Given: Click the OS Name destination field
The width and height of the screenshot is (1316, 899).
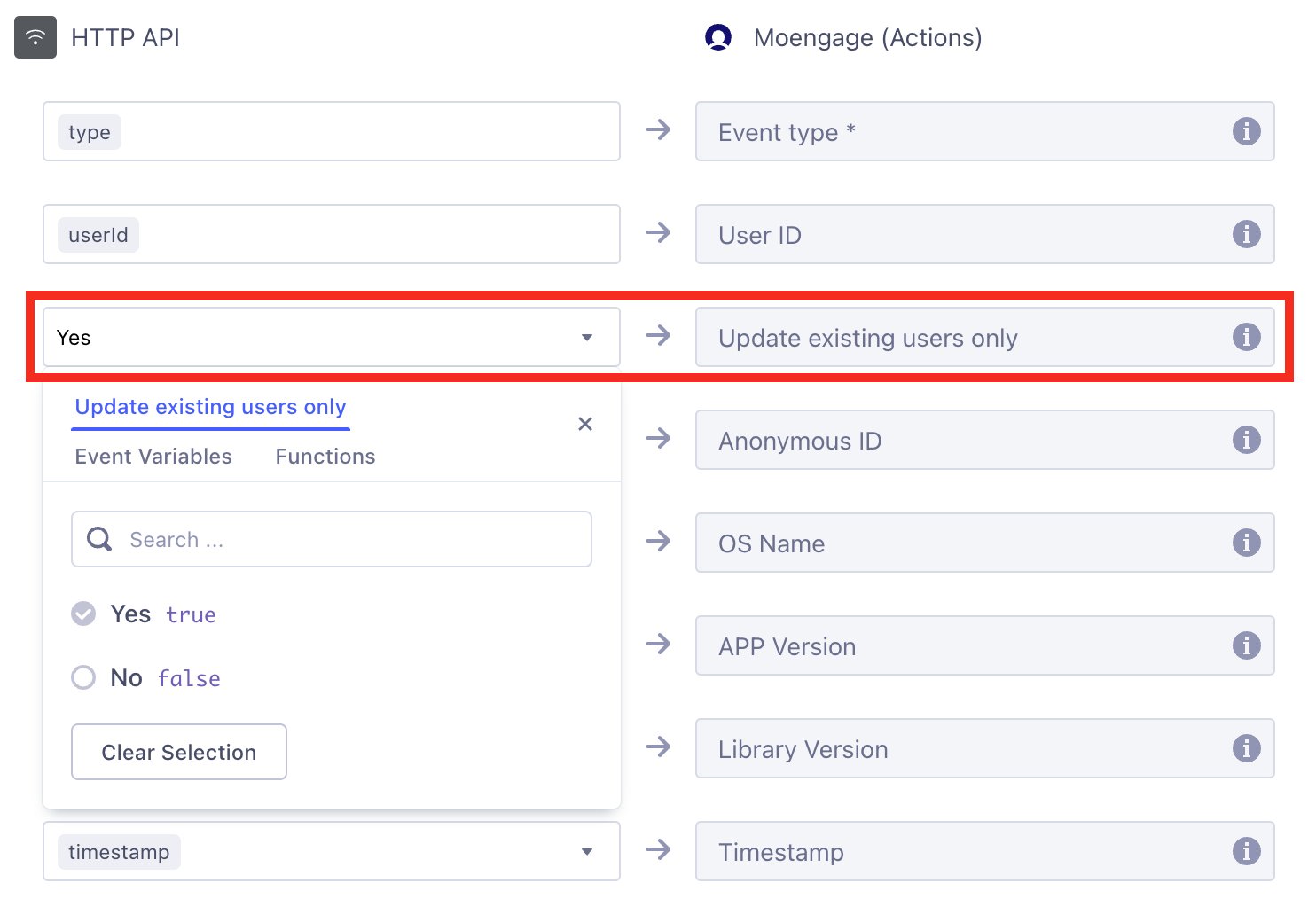Looking at the screenshot, I should [985, 543].
